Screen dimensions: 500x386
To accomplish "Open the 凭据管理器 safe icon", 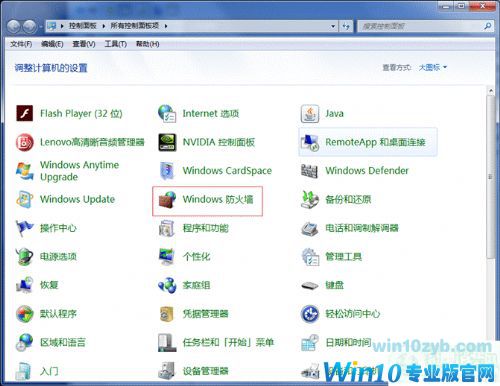I will coord(167,314).
